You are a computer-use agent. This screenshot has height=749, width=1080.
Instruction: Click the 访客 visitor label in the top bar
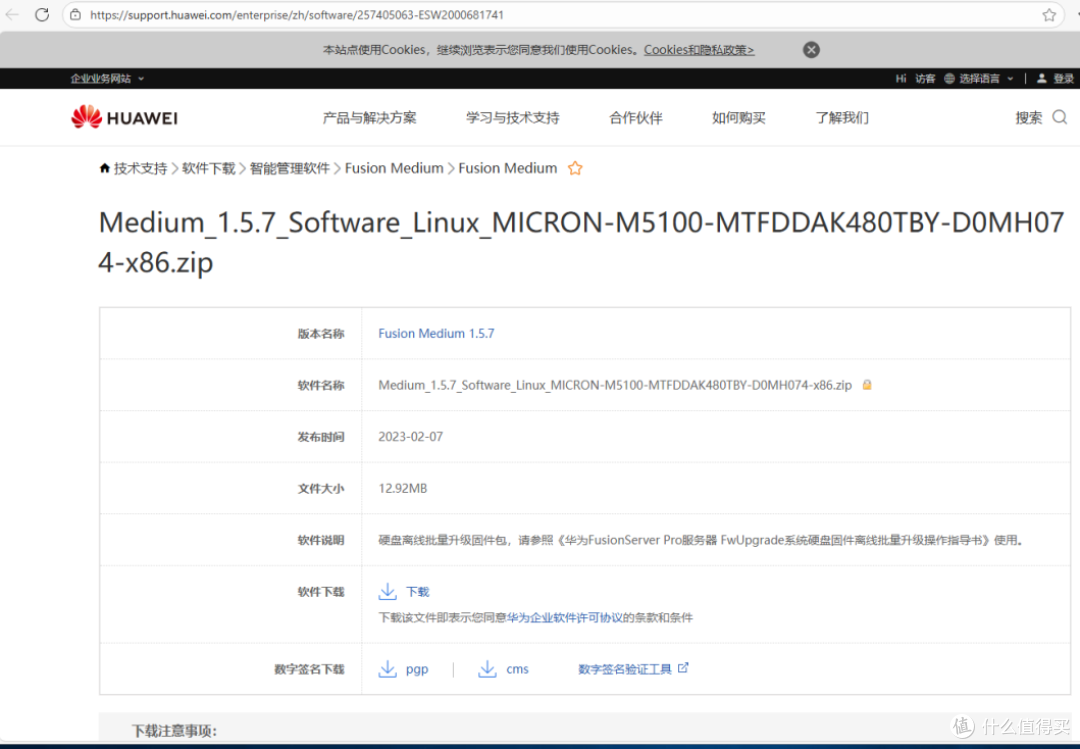925,79
